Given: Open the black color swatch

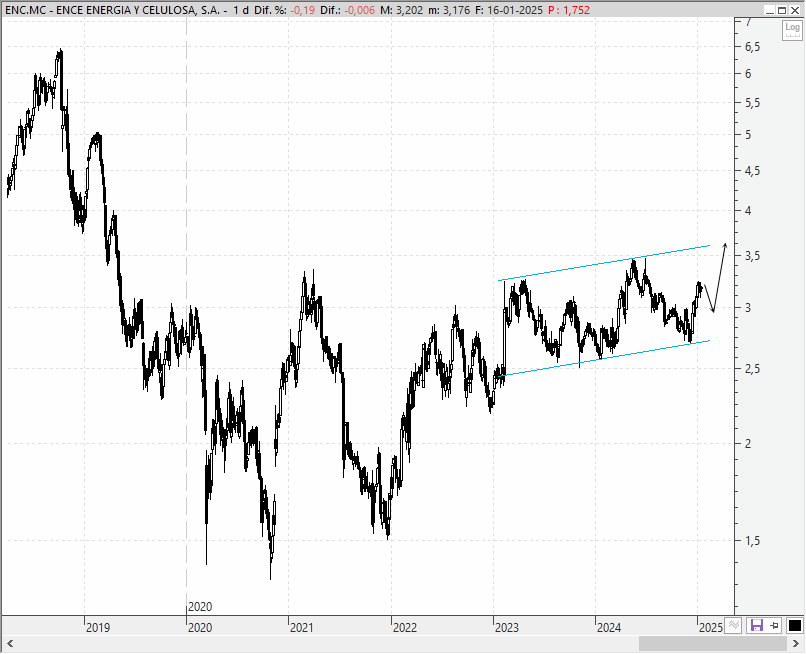Looking at the screenshot, I should pyautogui.click(x=795, y=626).
